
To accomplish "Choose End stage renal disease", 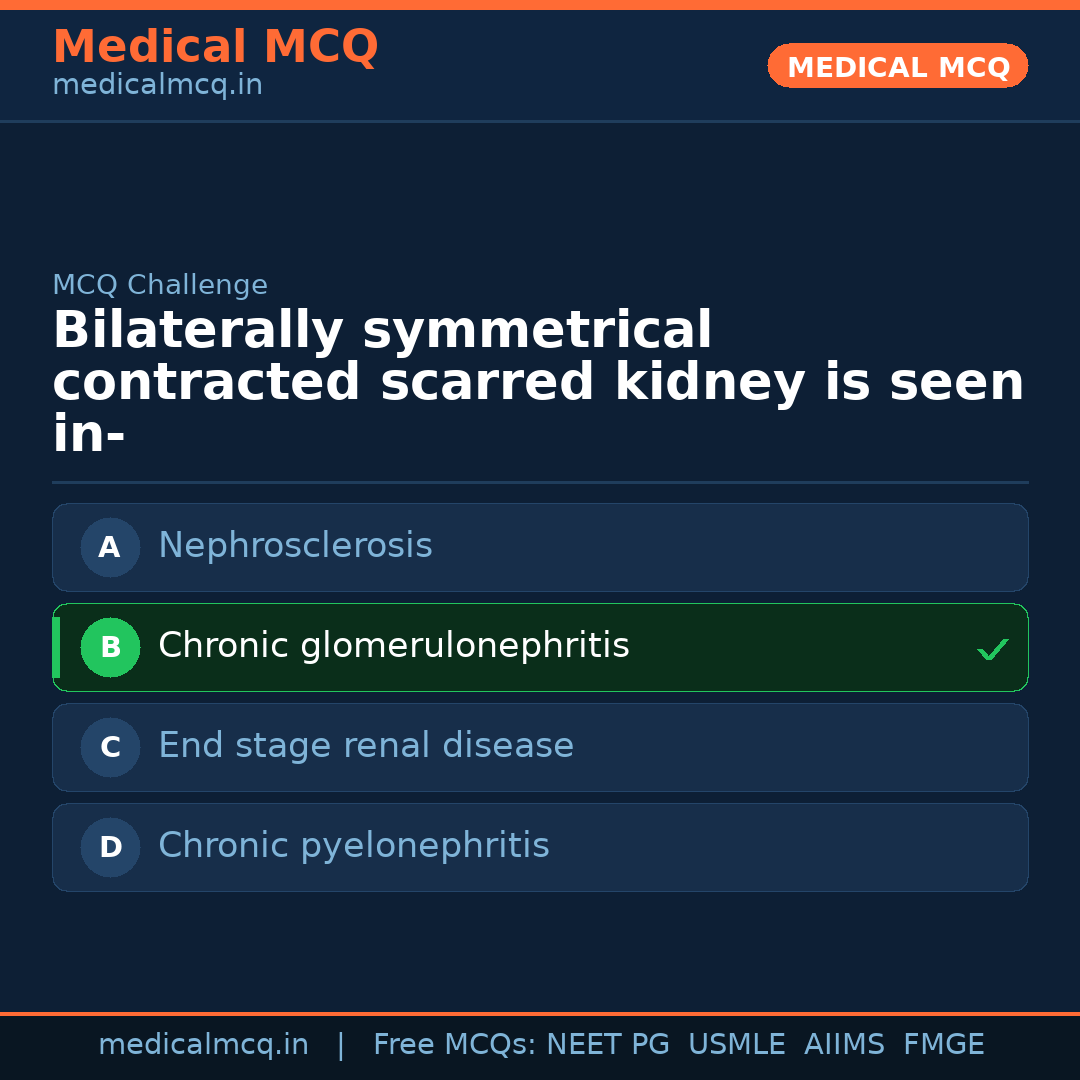I will coord(365,746).
